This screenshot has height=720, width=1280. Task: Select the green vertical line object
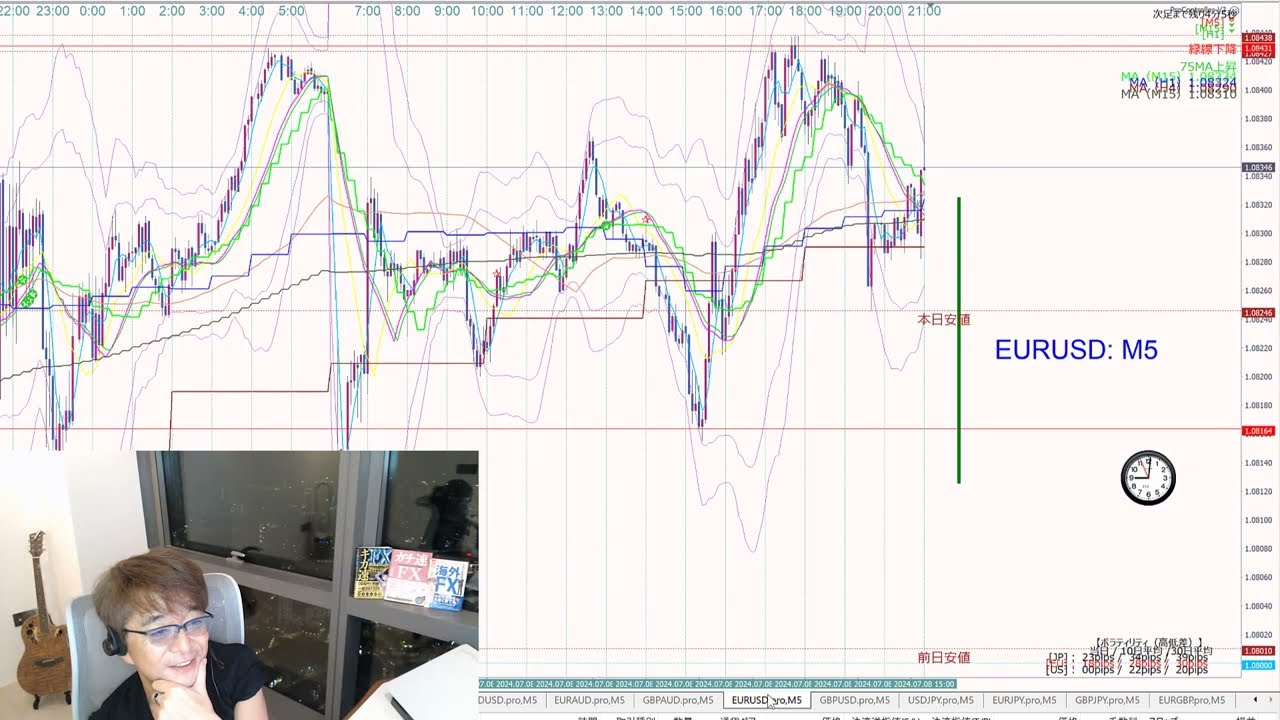(x=959, y=340)
